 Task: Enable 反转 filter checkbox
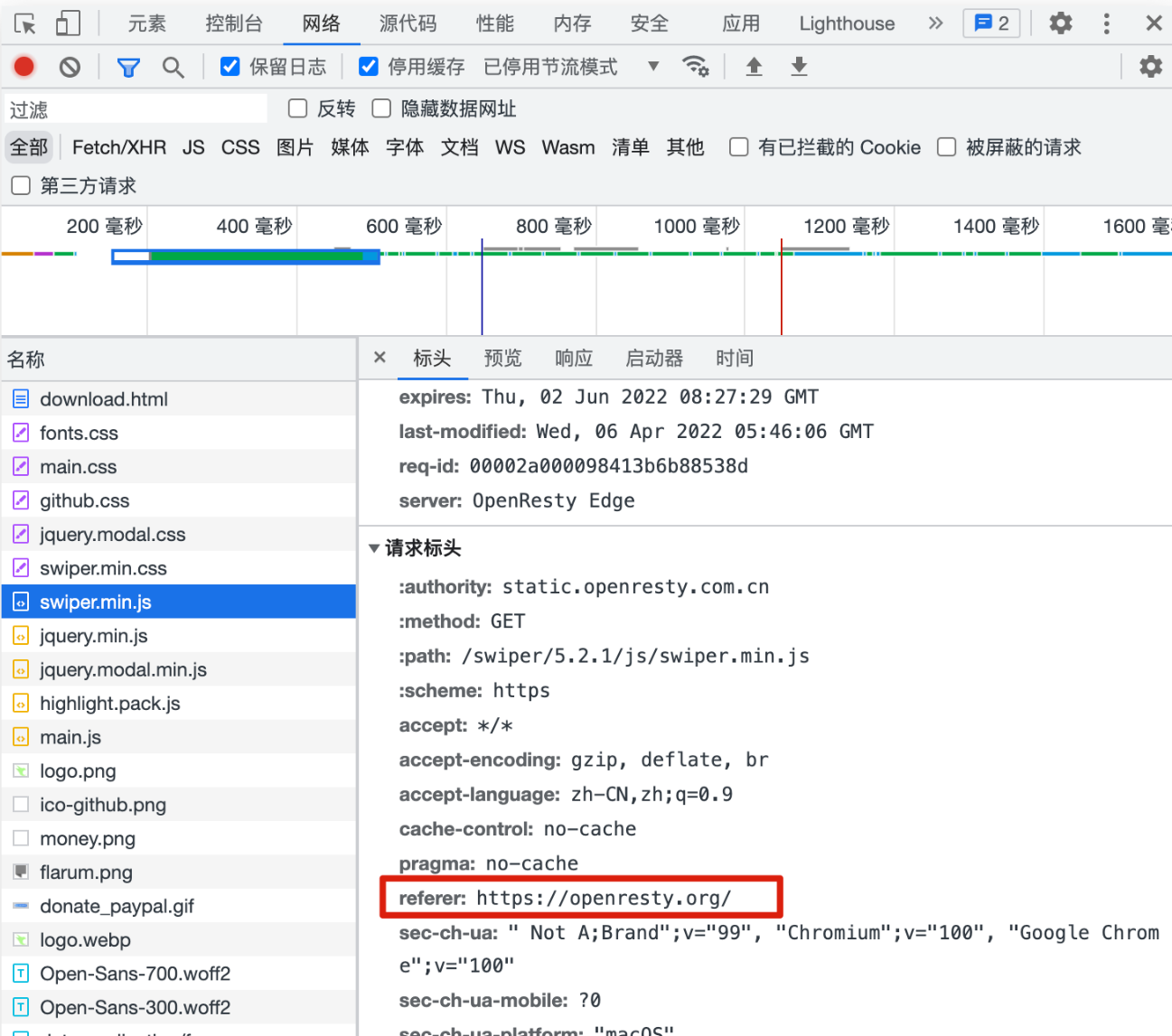[x=297, y=108]
